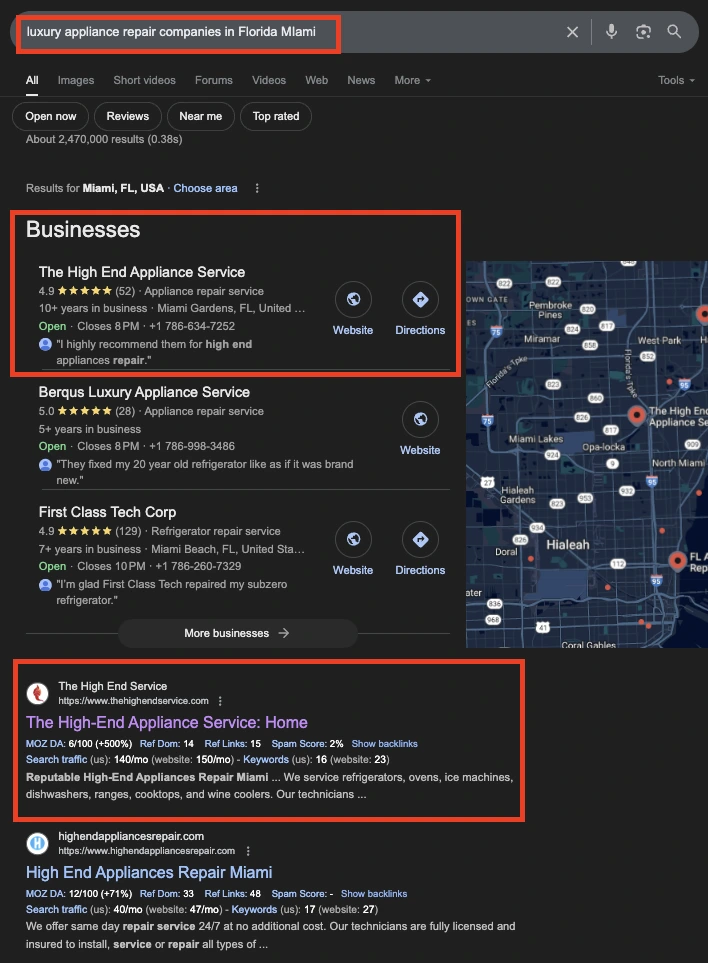Viewport: 708px width, 963px height.
Task: Get directions to The High End Appliance Service
Action: [x=420, y=299]
